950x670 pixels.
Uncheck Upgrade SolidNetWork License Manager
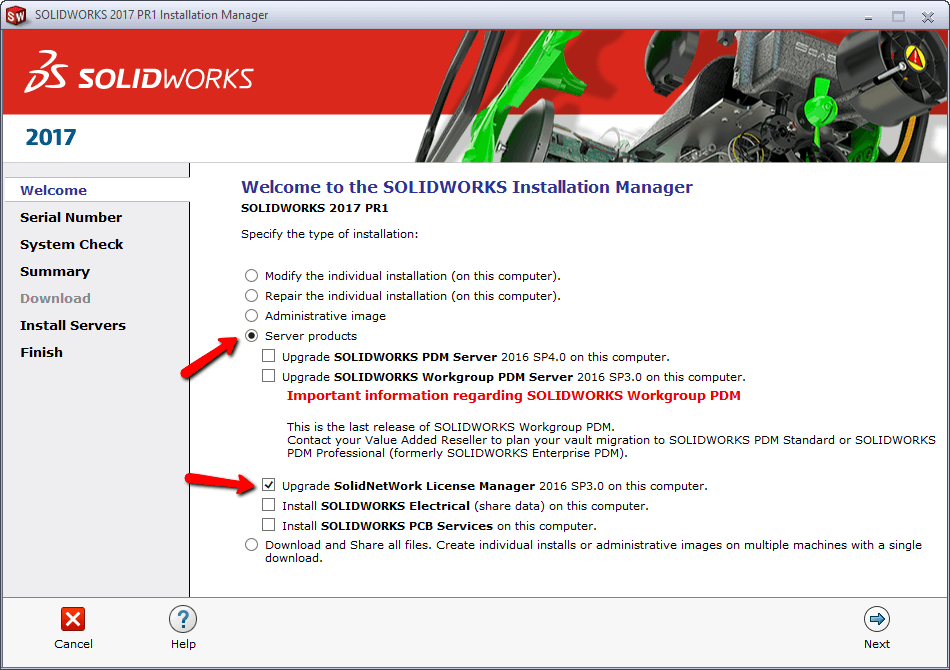click(x=269, y=485)
